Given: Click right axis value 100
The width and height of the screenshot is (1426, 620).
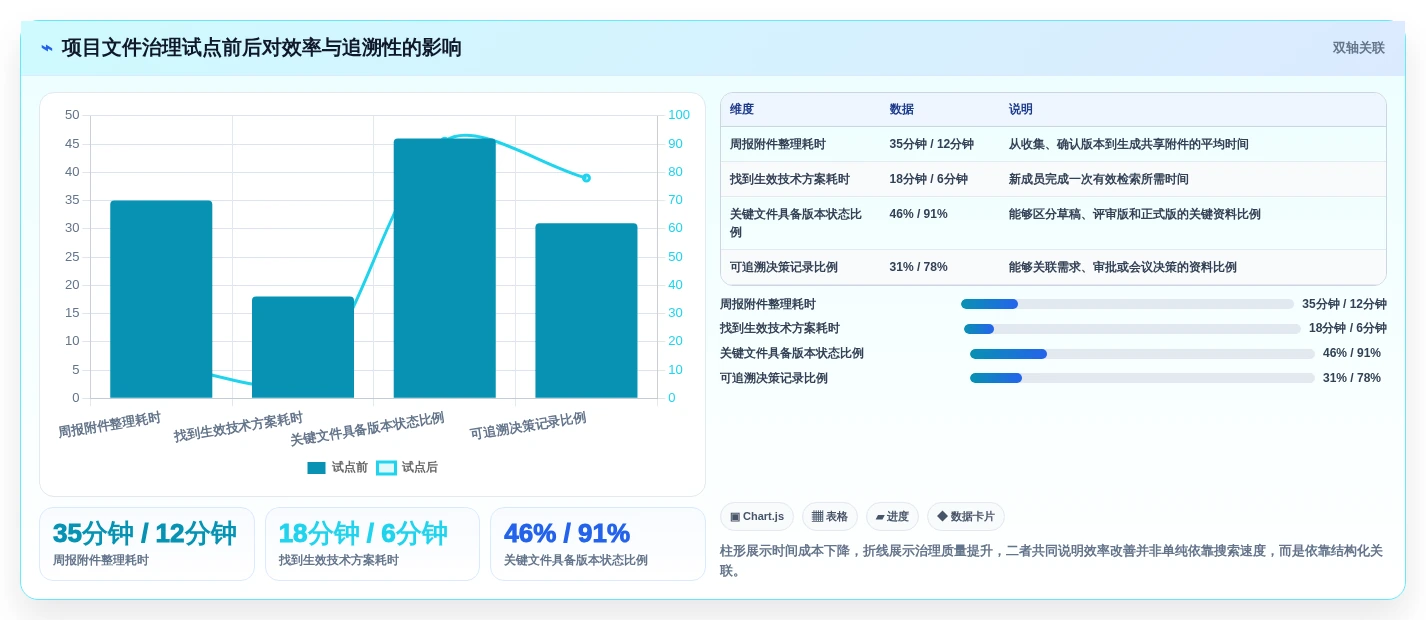Looking at the screenshot, I should coord(679,115).
